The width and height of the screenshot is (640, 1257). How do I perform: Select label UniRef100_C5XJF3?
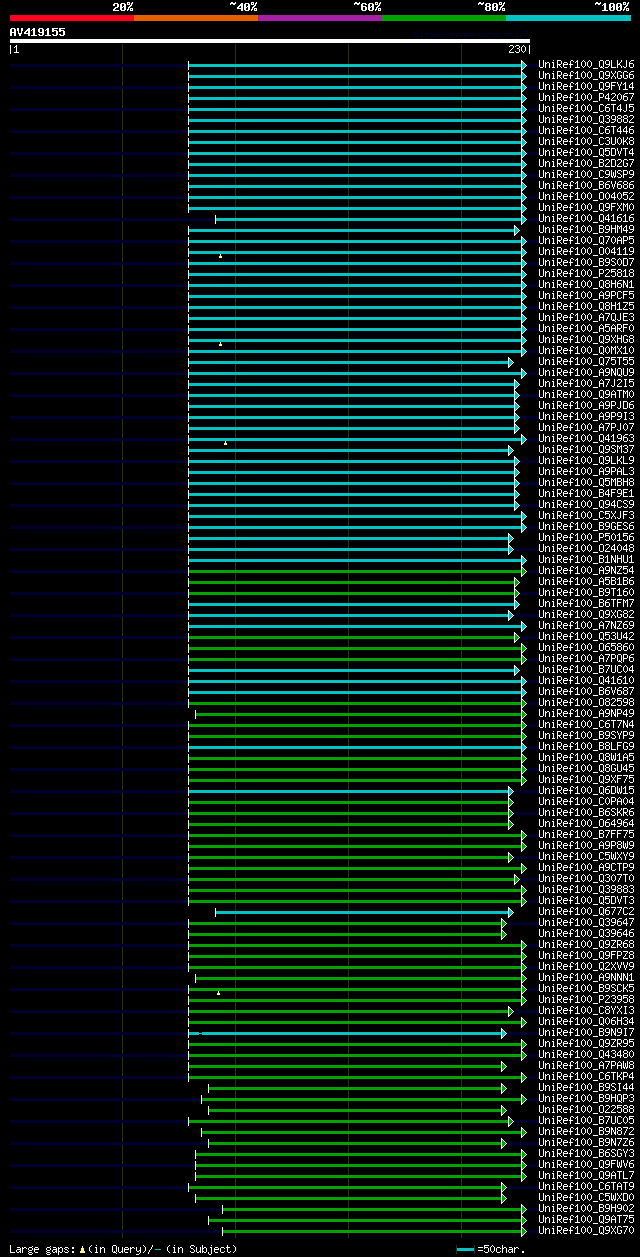click(586, 516)
